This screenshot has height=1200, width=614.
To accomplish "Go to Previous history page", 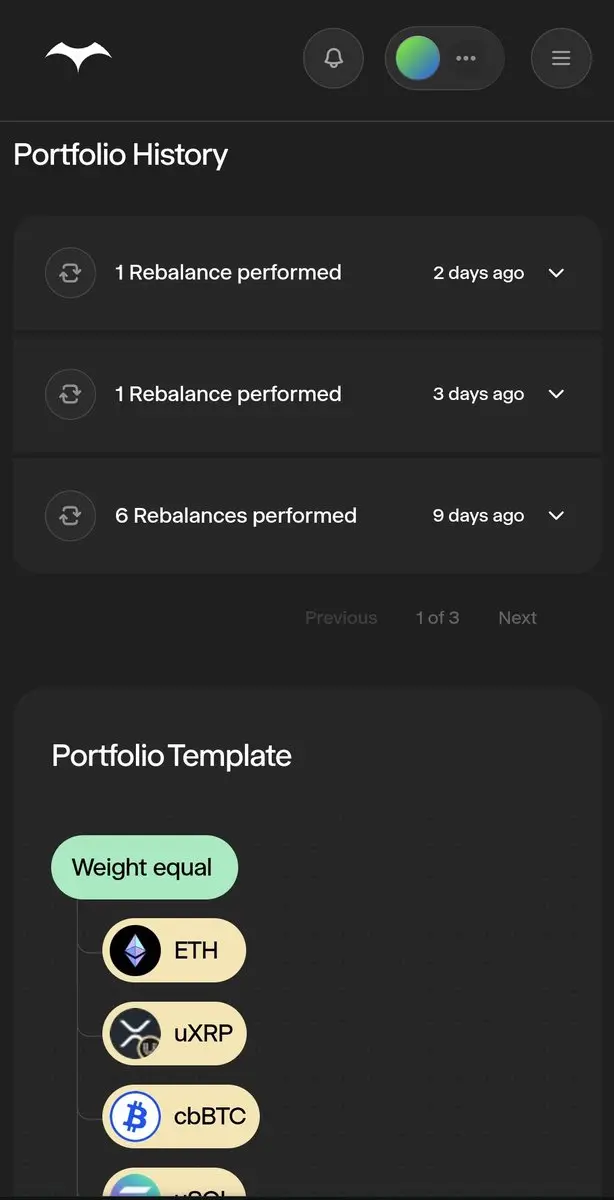I will pos(341,618).
